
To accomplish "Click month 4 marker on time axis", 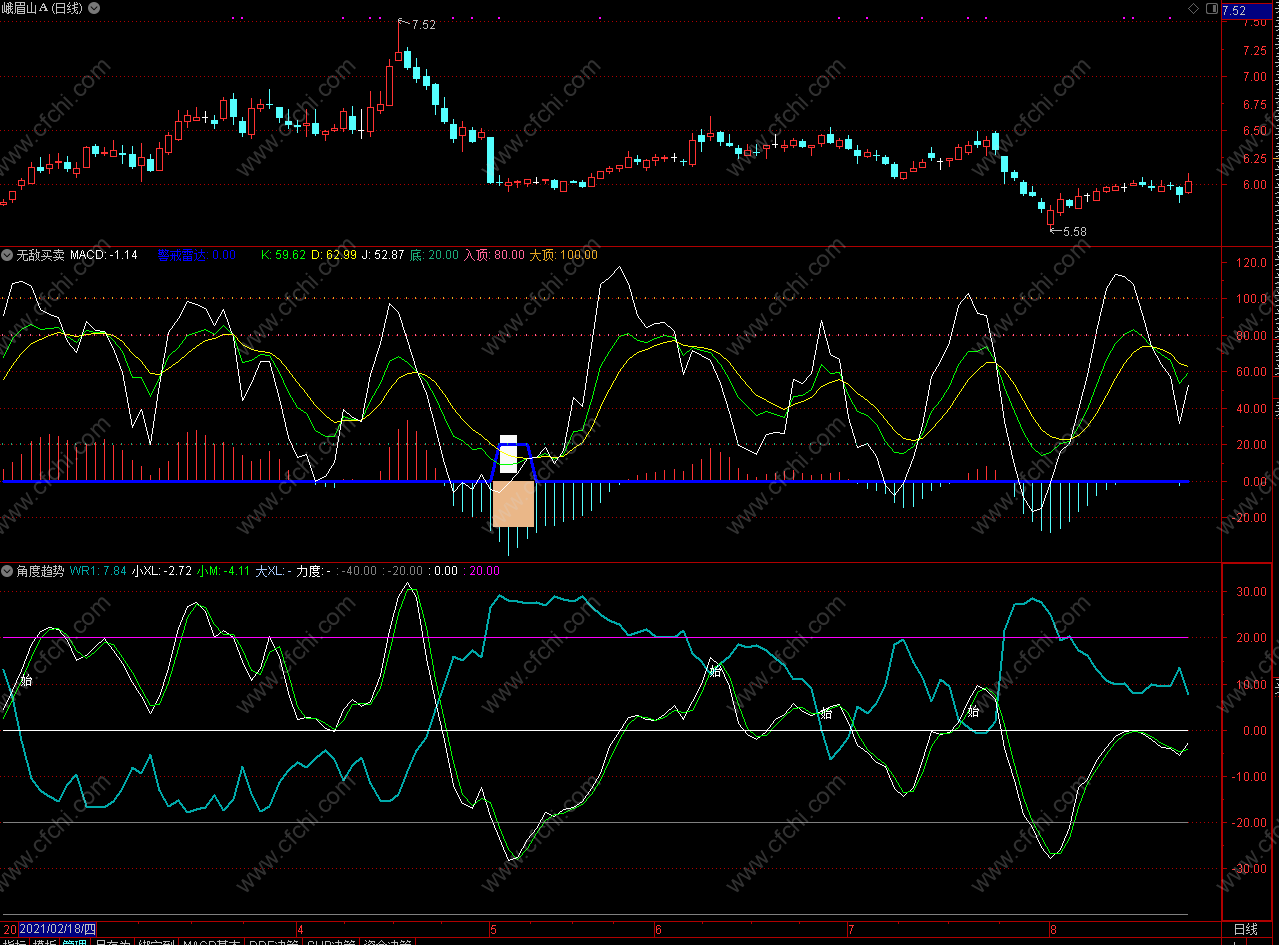I will (x=301, y=929).
